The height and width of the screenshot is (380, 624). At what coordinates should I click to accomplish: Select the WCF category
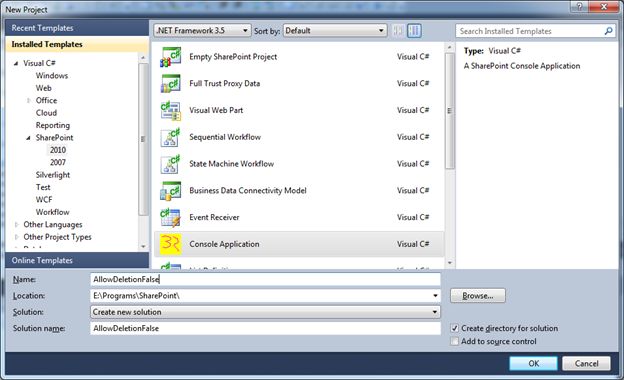(x=44, y=200)
